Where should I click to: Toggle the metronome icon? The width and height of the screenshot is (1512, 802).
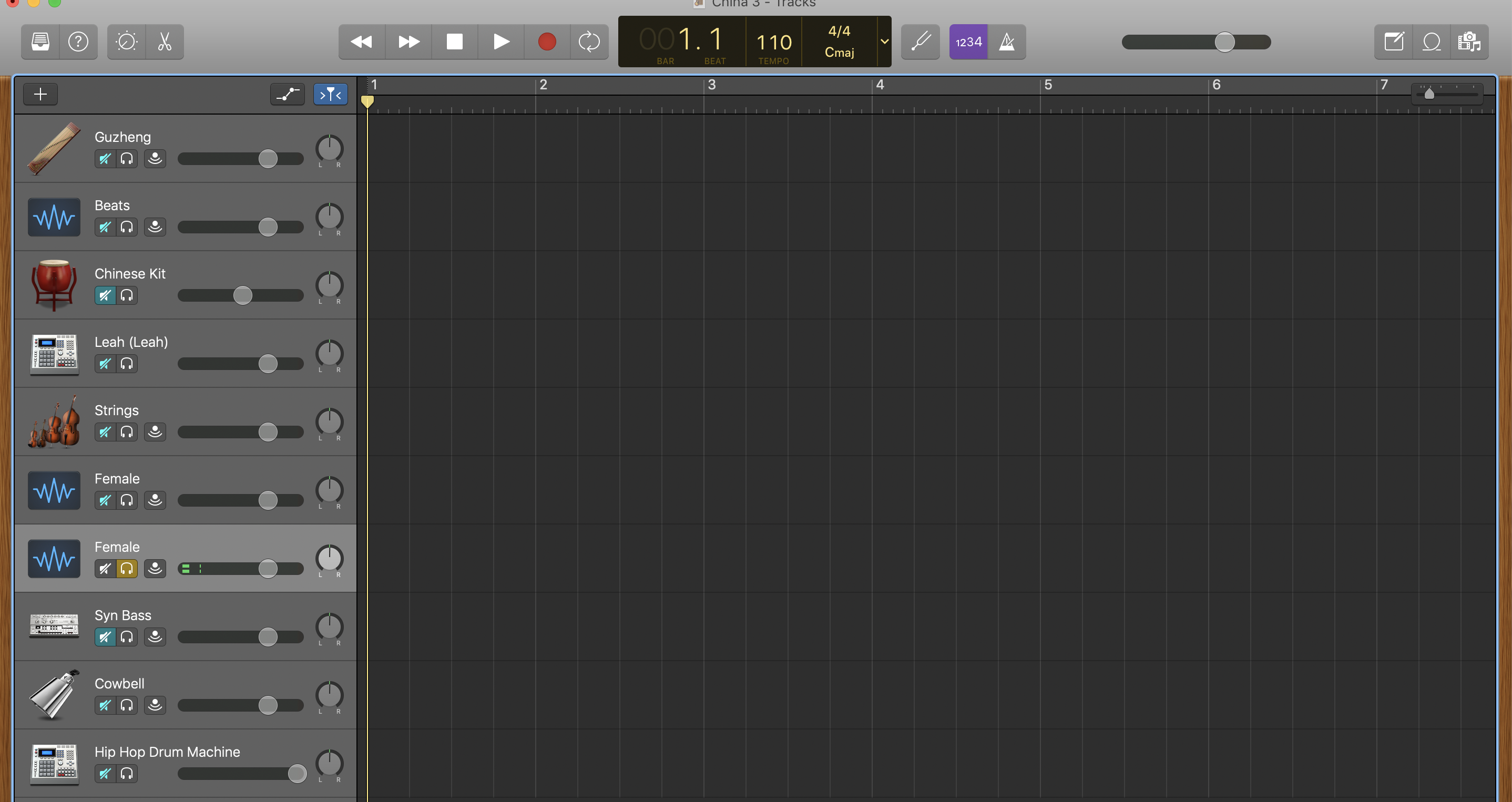pyautogui.click(x=1007, y=42)
